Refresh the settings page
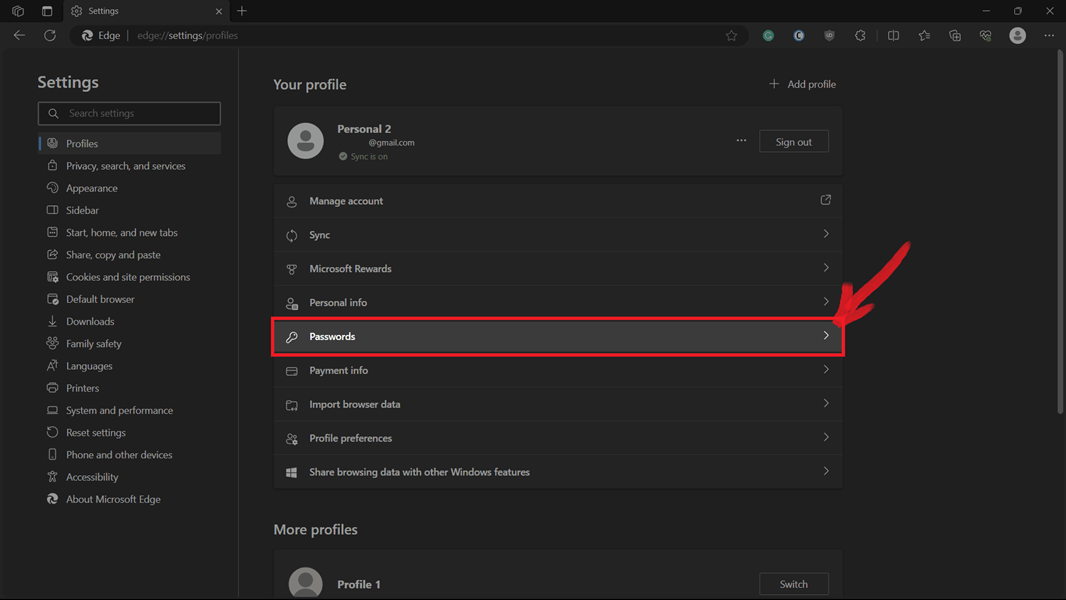The image size is (1066, 600). pyautogui.click(x=50, y=35)
